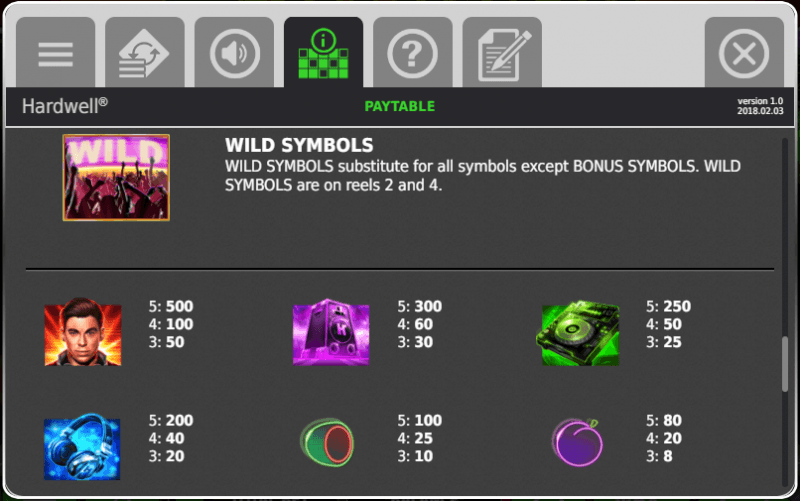Open the game rules document icon
Screen dimensions: 800x501
pyautogui.click(x=502, y=52)
